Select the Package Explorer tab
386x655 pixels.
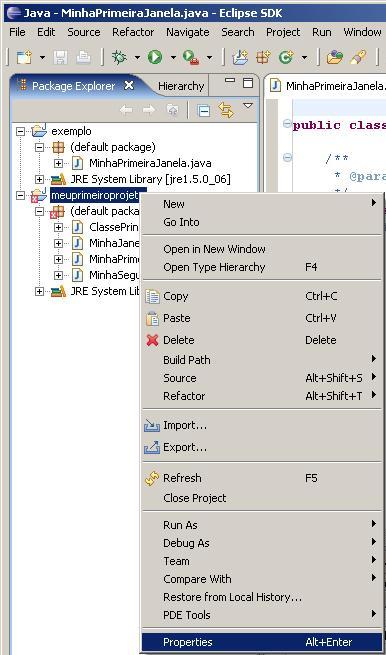pos(73,86)
